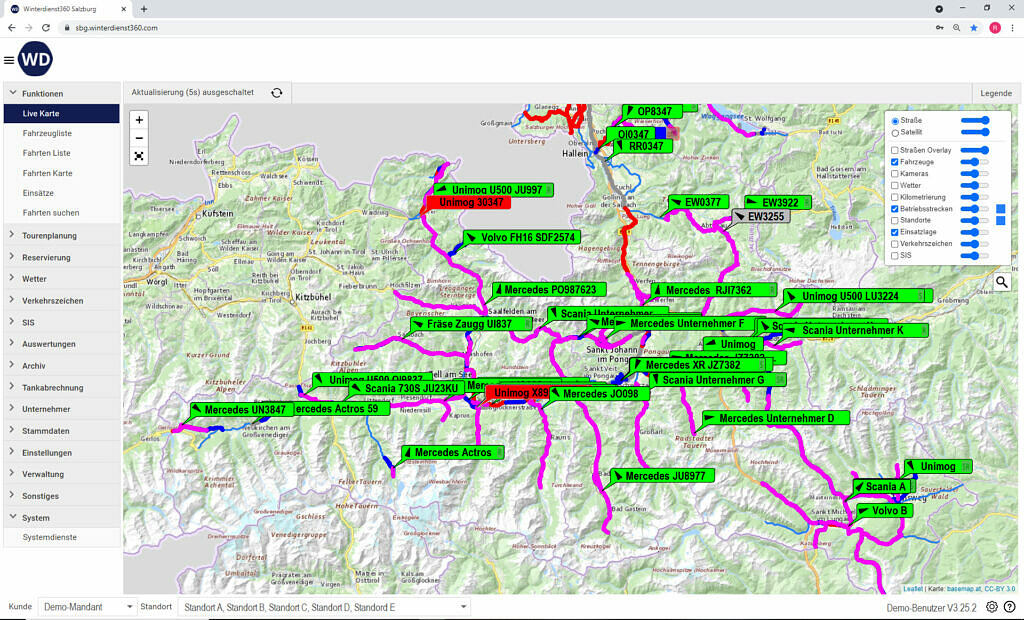
Task: Zoom in on the map
Action: pos(139,120)
